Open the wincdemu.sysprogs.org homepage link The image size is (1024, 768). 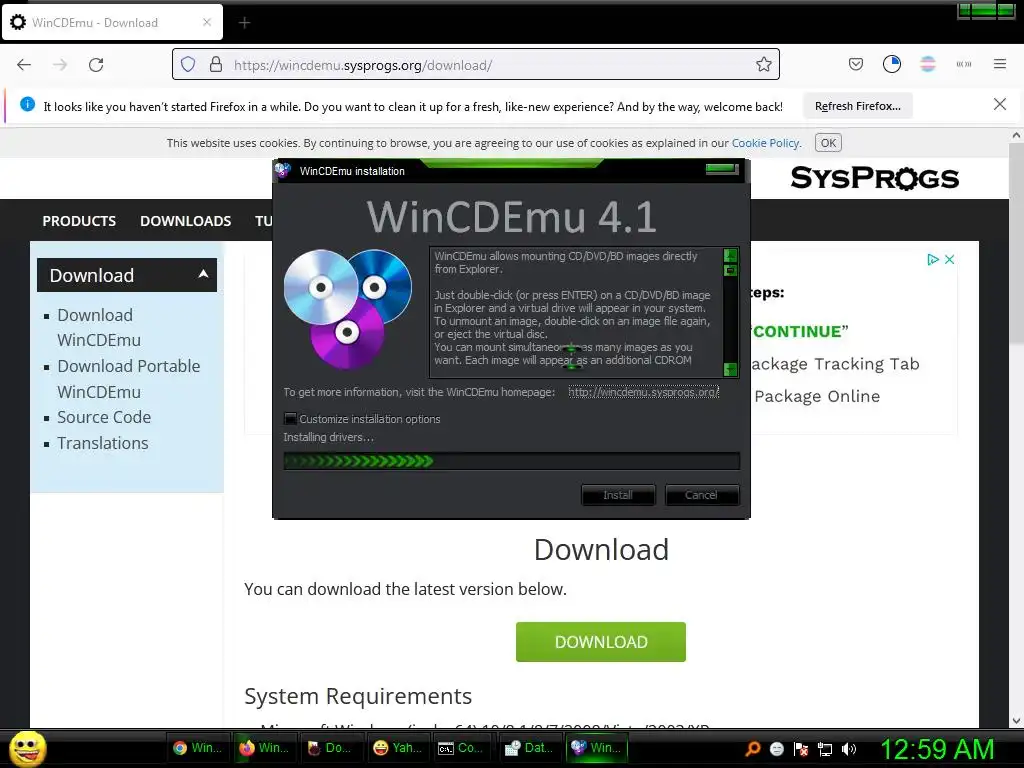point(643,392)
